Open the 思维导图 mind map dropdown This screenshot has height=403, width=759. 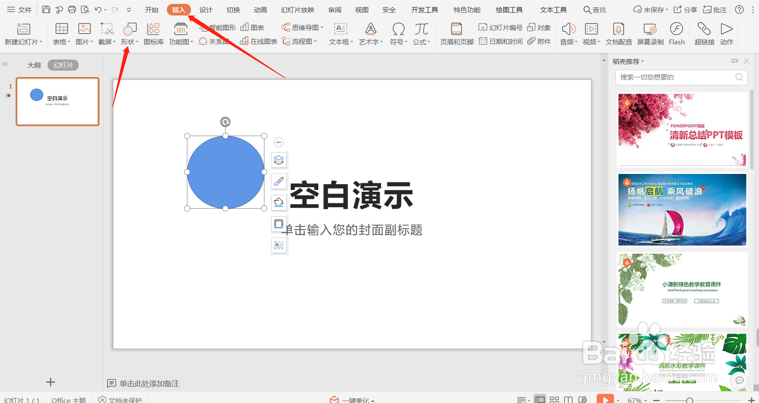pyautogui.click(x=302, y=28)
